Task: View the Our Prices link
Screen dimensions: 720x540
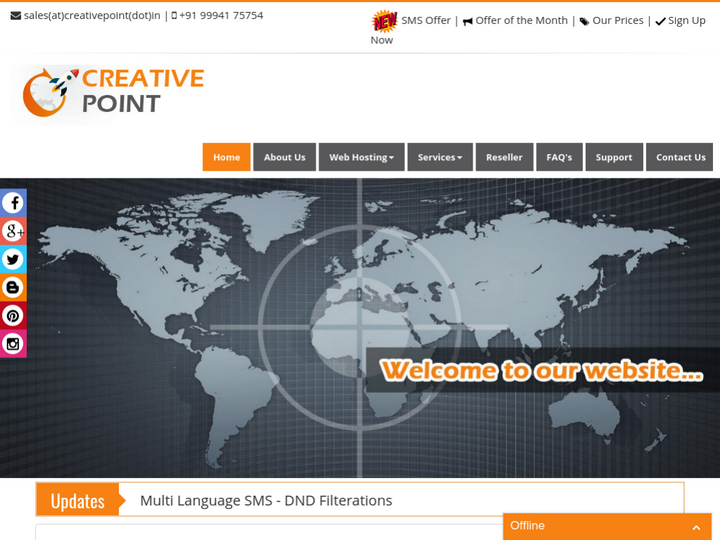Action: pyautogui.click(x=617, y=20)
